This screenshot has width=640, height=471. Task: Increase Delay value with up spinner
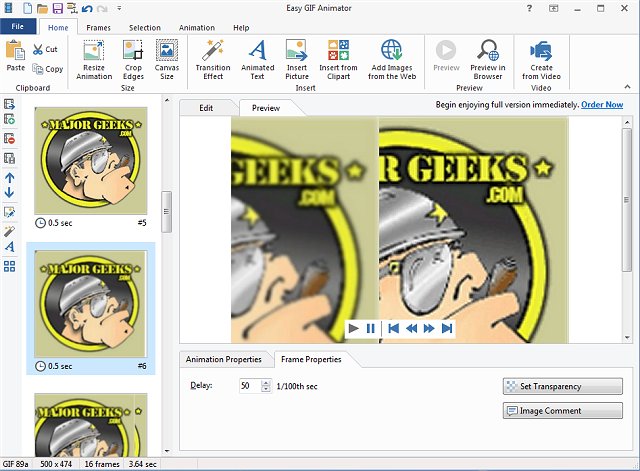pyautogui.click(x=266, y=383)
